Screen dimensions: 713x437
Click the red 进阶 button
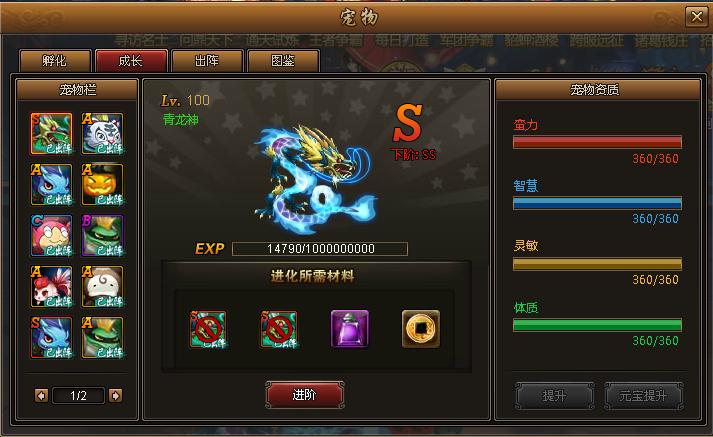(305, 395)
